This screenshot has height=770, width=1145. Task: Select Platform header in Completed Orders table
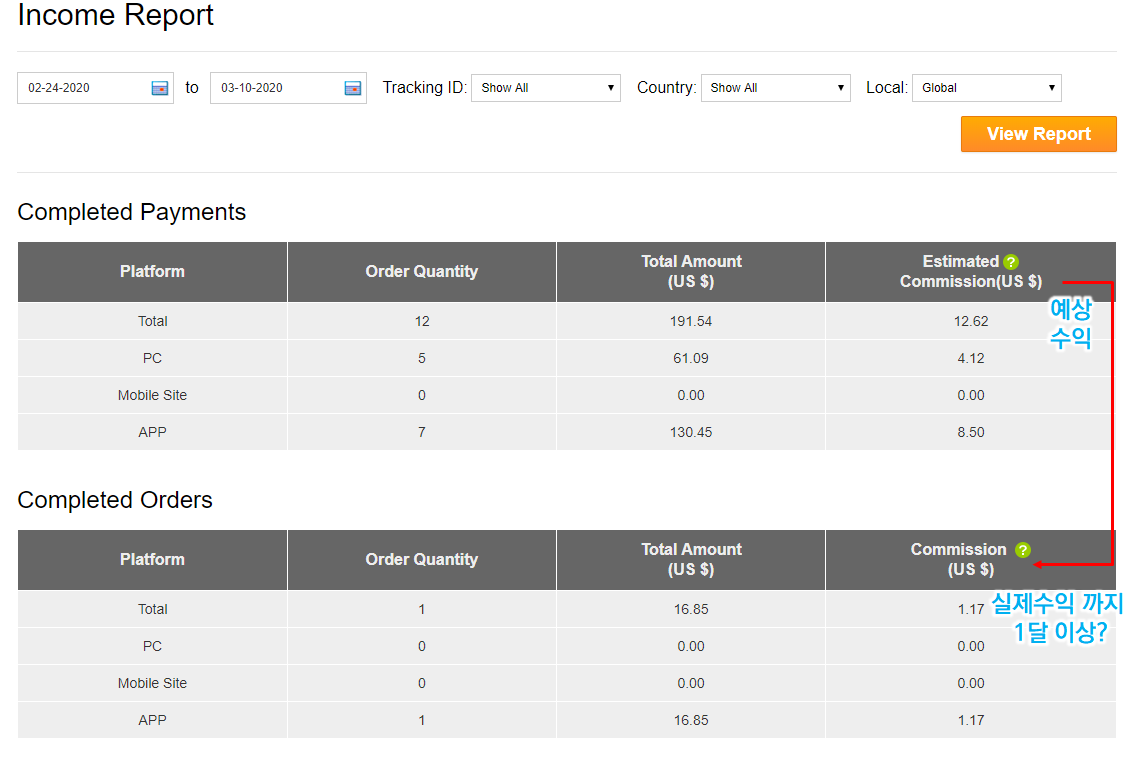click(152, 560)
